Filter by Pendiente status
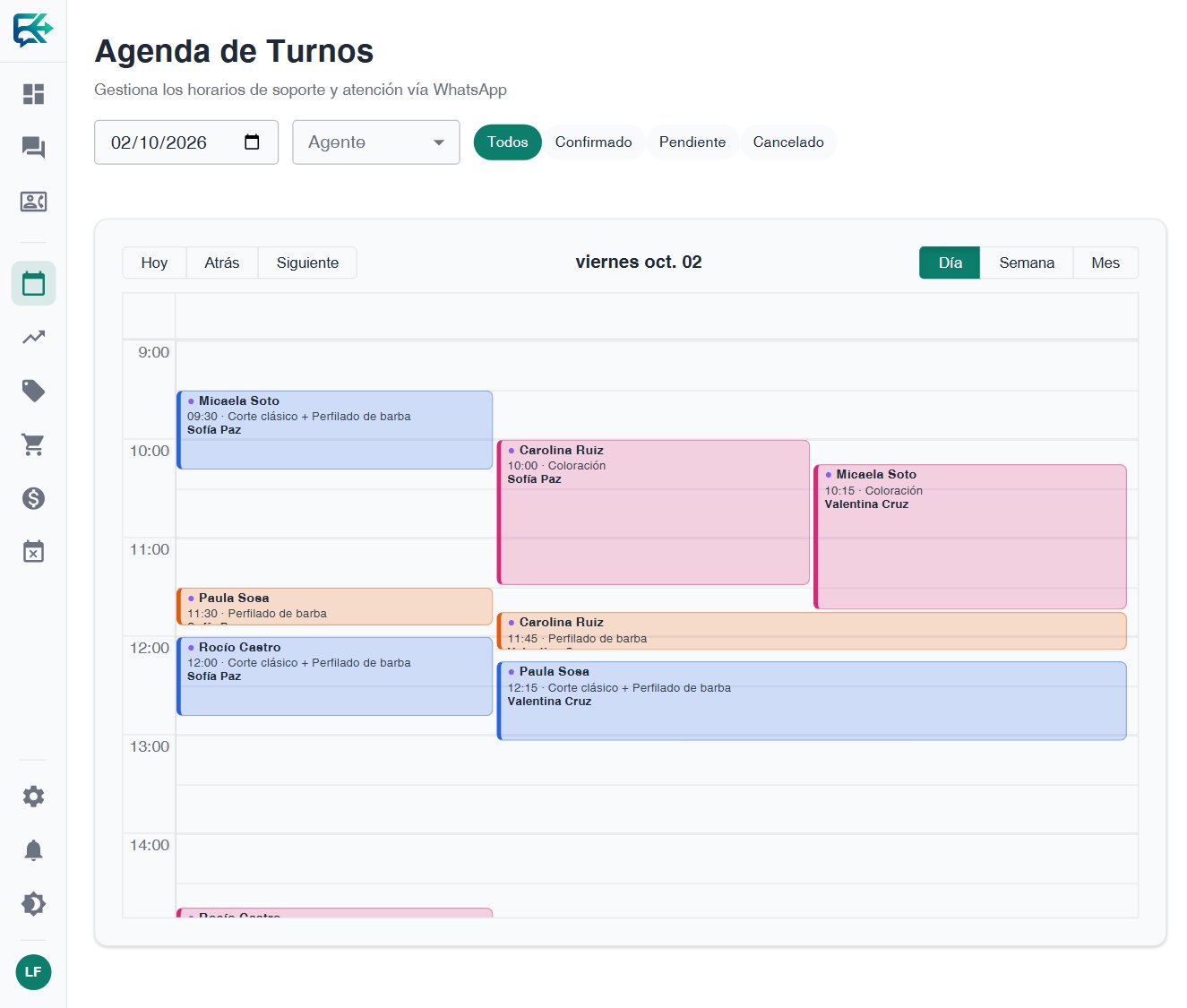 [x=692, y=142]
